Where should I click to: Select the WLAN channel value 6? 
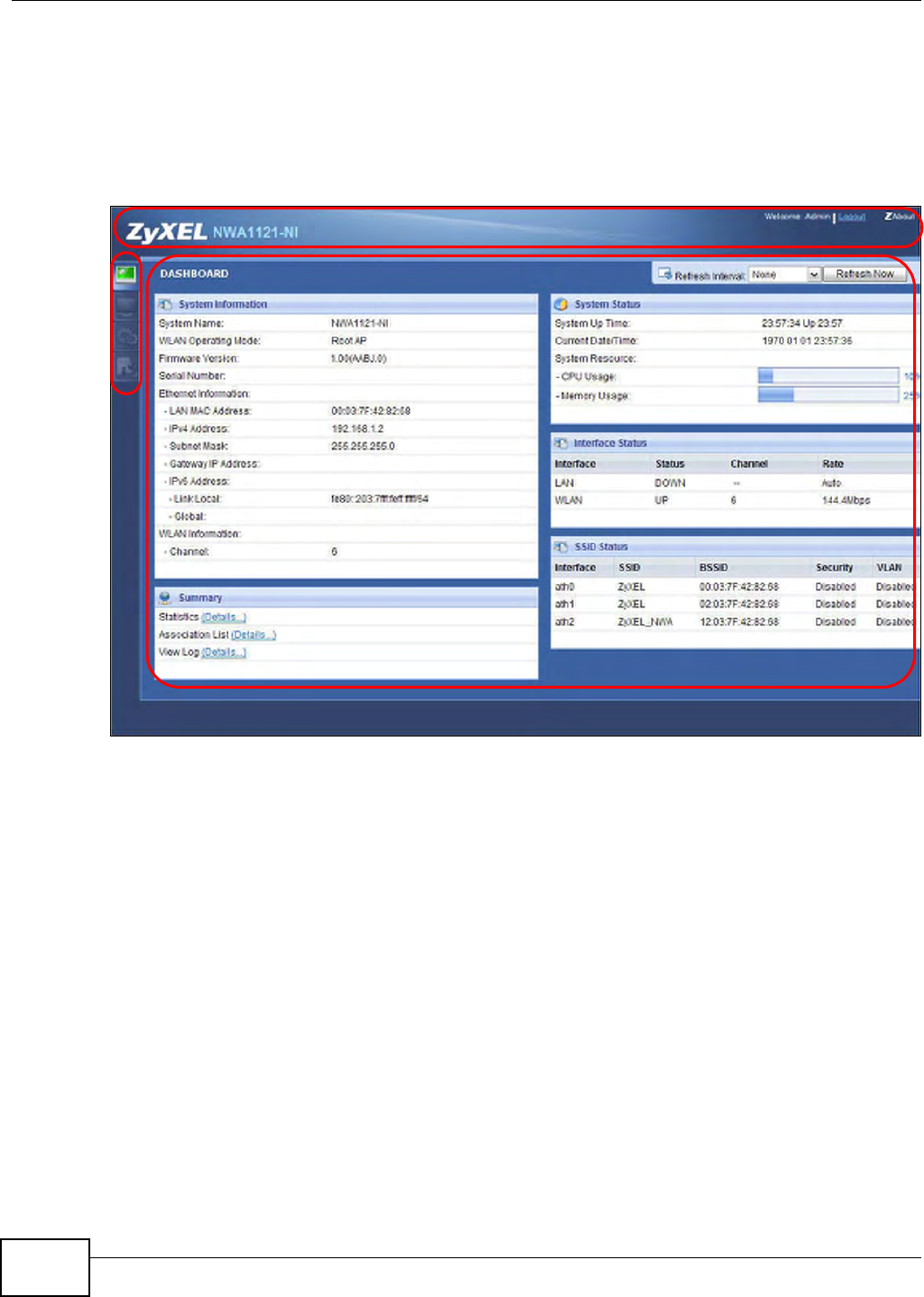(x=334, y=551)
